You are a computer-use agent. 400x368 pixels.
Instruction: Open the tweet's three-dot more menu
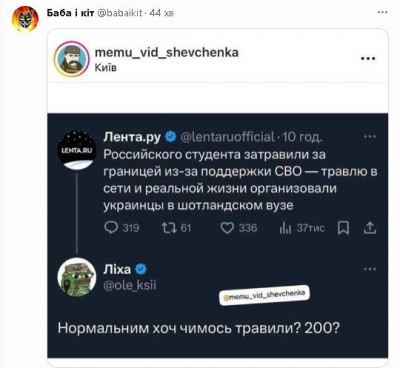tap(382, 13)
